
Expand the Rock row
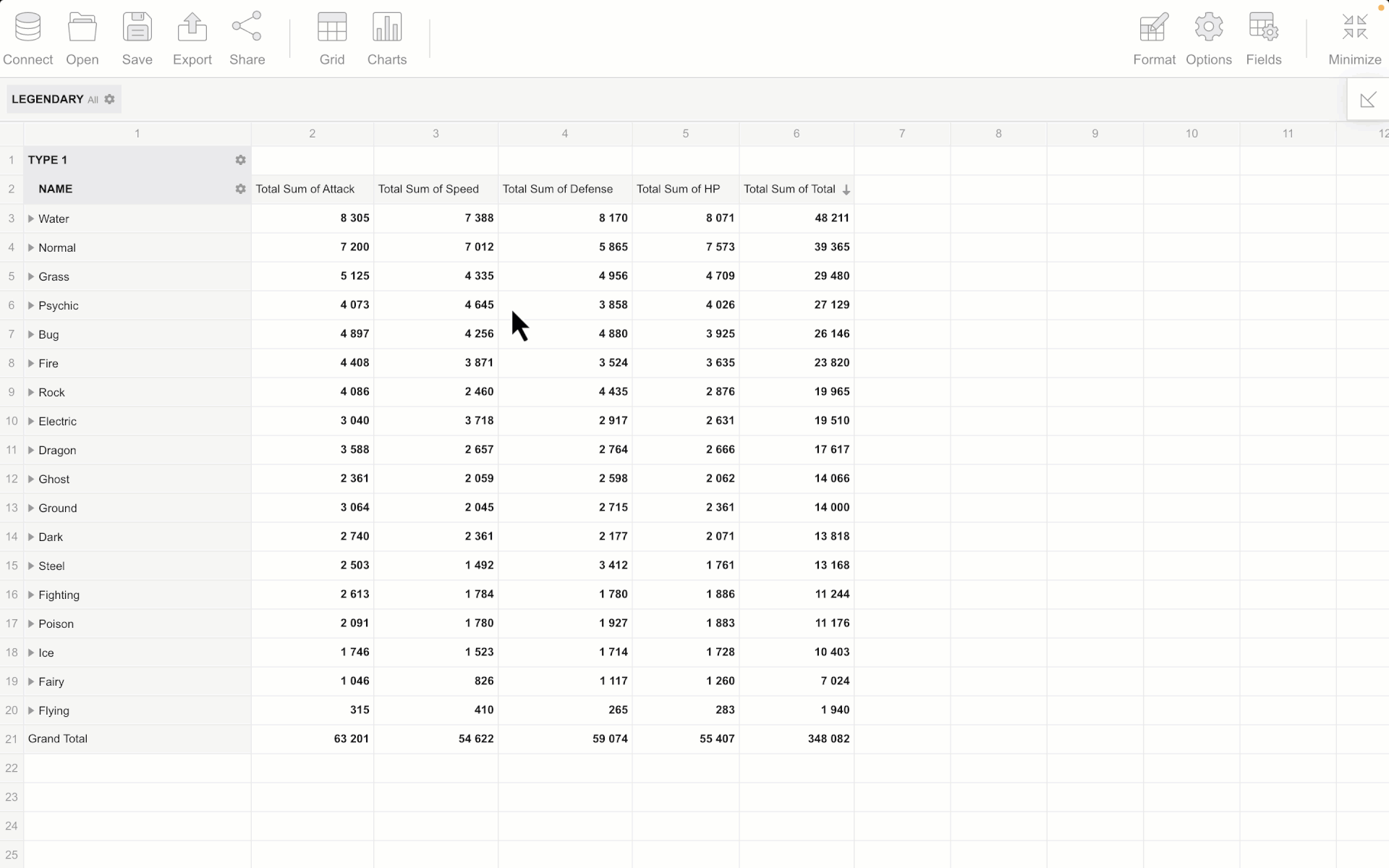tap(31, 392)
